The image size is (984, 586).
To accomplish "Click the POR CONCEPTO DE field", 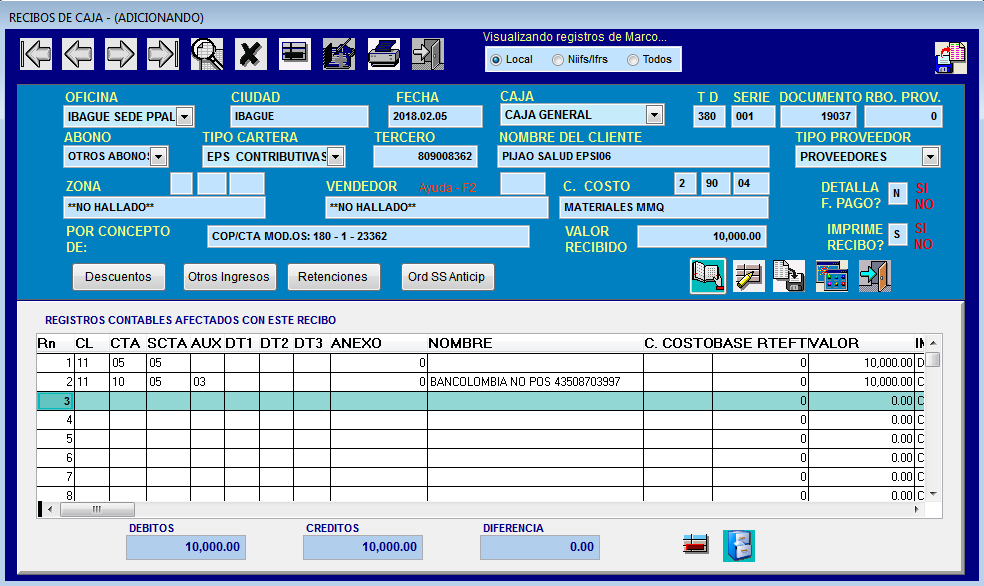I will click(x=368, y=237).
